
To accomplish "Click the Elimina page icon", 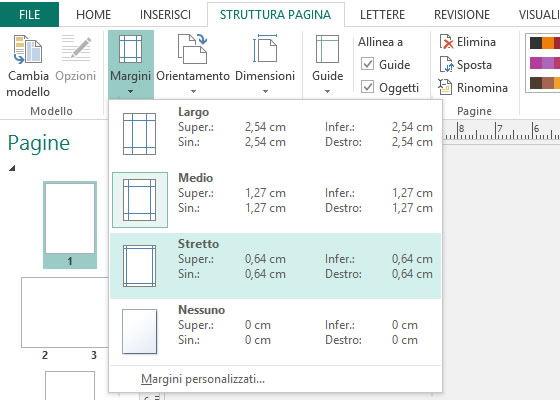I will click(x=446, y=42).
